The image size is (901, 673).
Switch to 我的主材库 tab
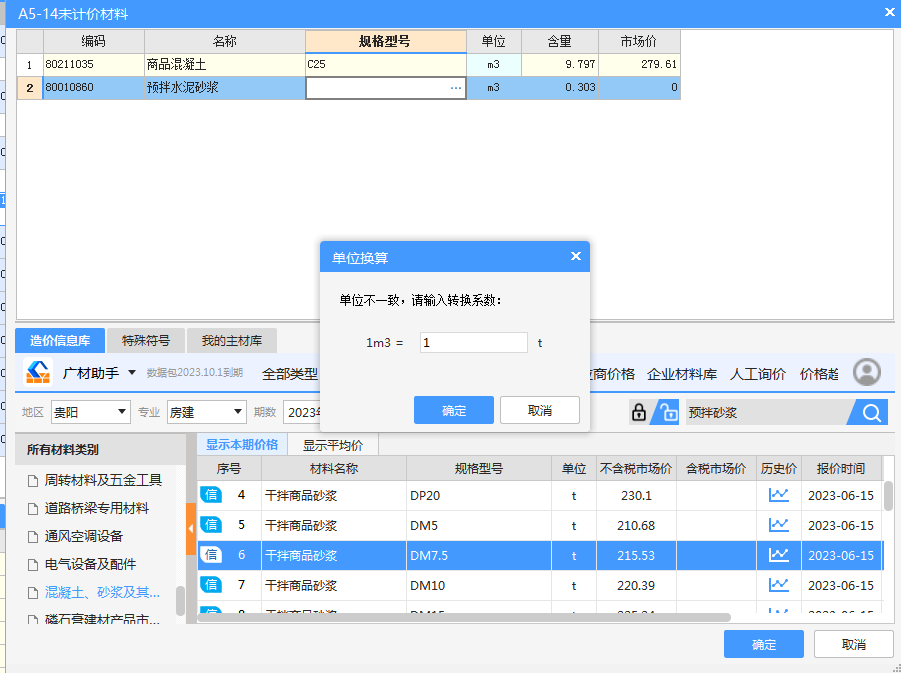tap(232, 341)
